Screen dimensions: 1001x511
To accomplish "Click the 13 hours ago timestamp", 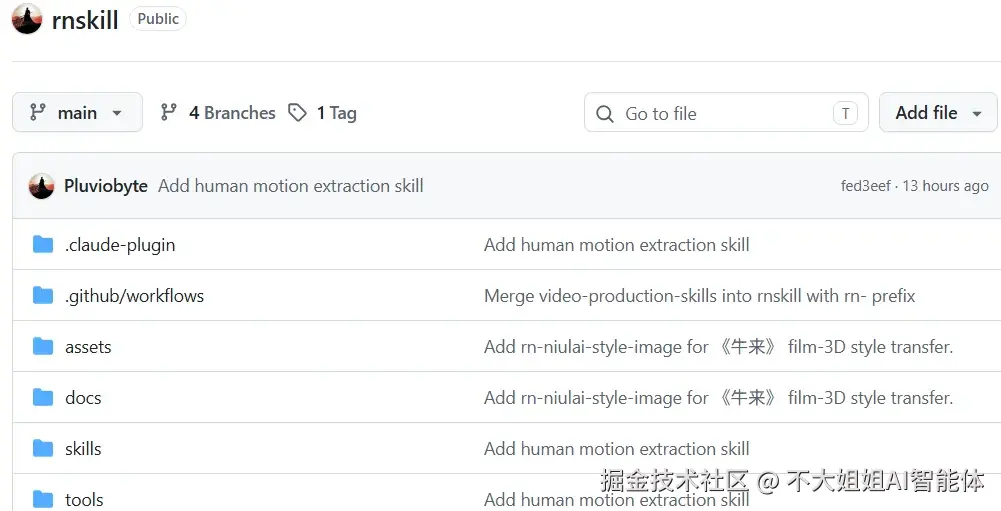I will click(945, 186).
